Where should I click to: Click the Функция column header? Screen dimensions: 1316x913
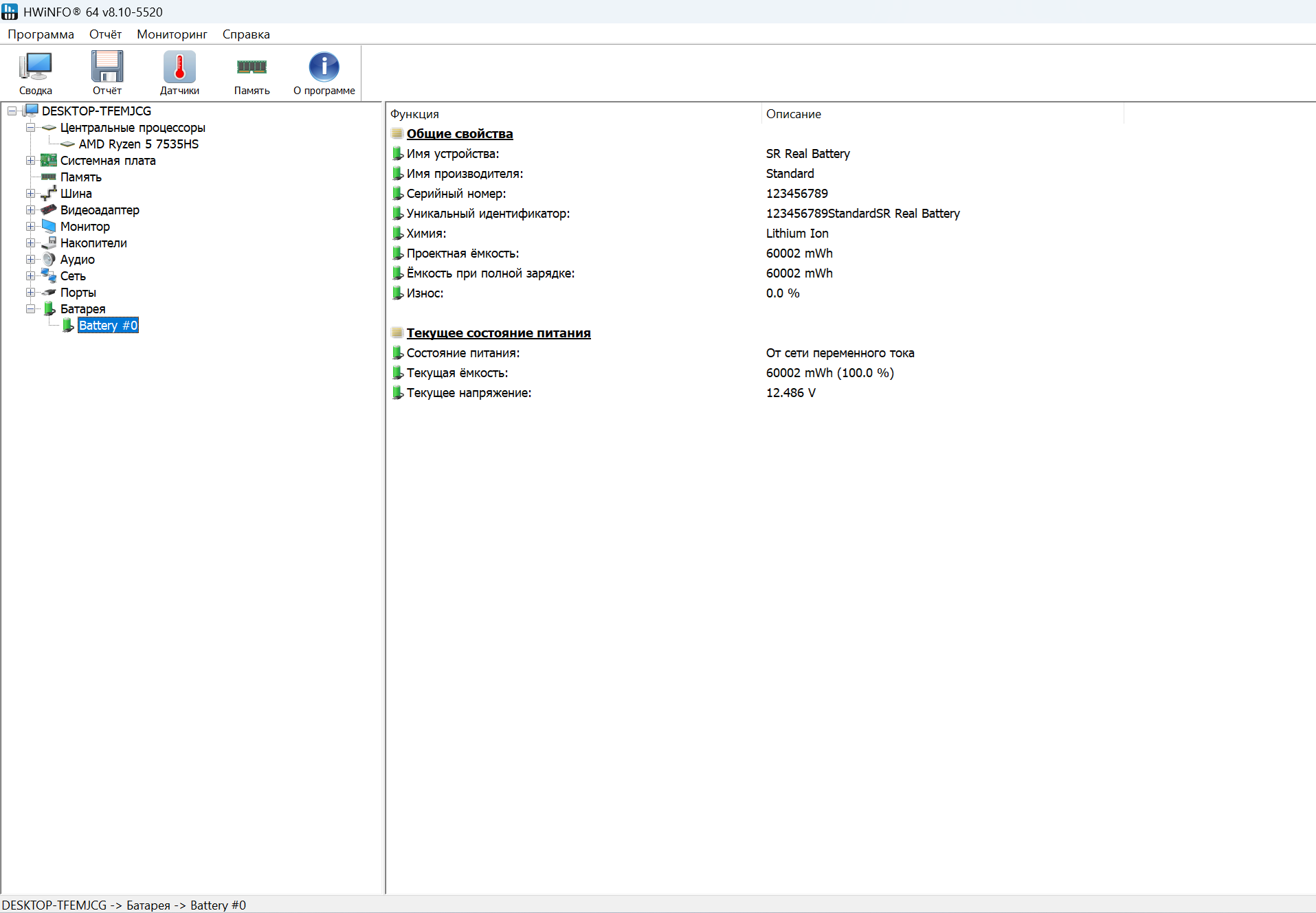414,114
